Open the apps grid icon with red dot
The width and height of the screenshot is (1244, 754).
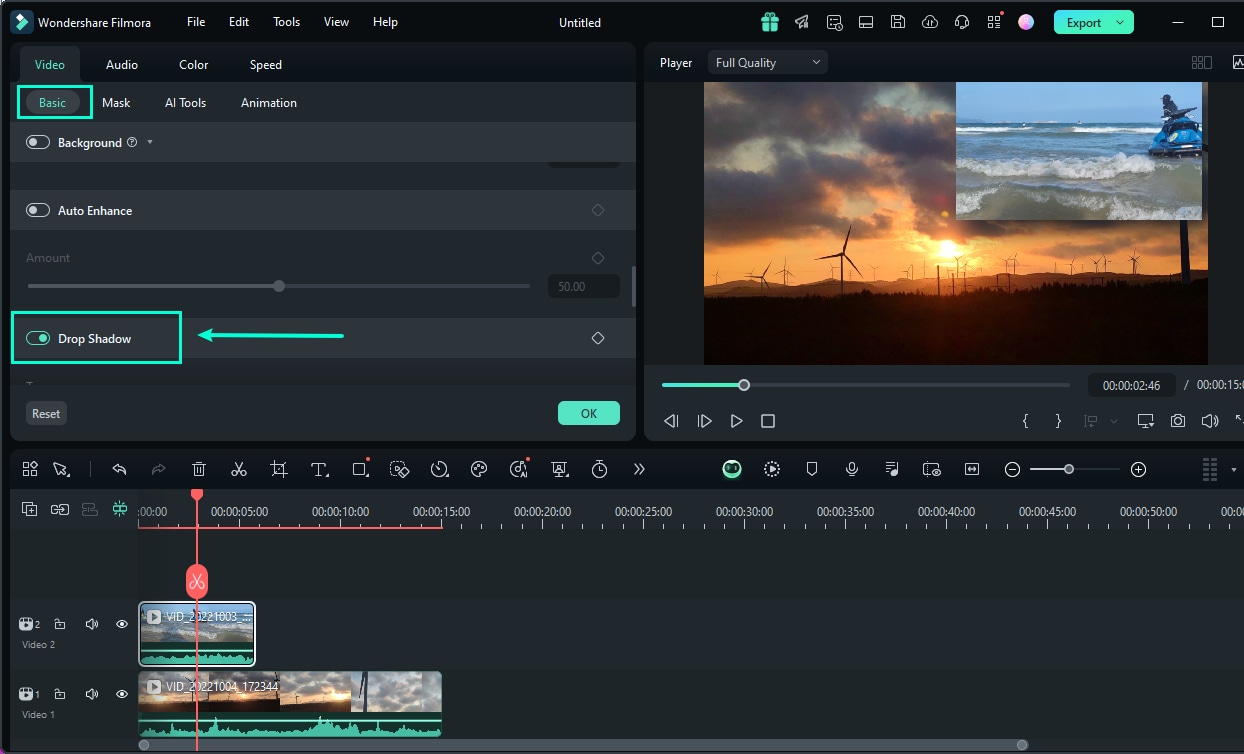tap(993, 22)
